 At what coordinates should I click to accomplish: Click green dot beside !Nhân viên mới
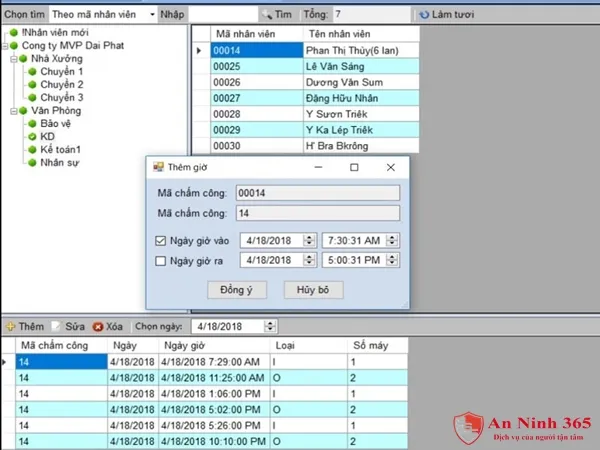12,32
